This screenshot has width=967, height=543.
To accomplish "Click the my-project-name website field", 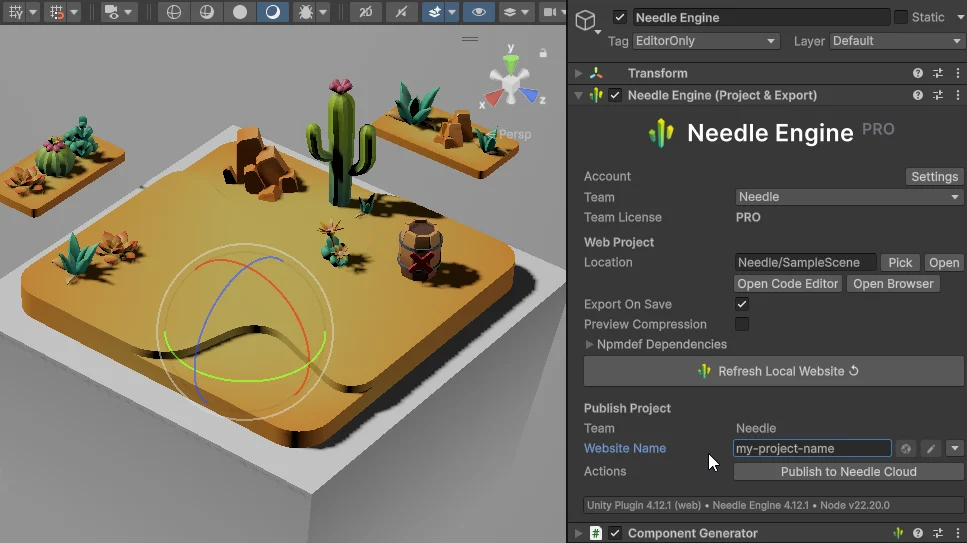I will pyautogui.click(x=812, y=449).
